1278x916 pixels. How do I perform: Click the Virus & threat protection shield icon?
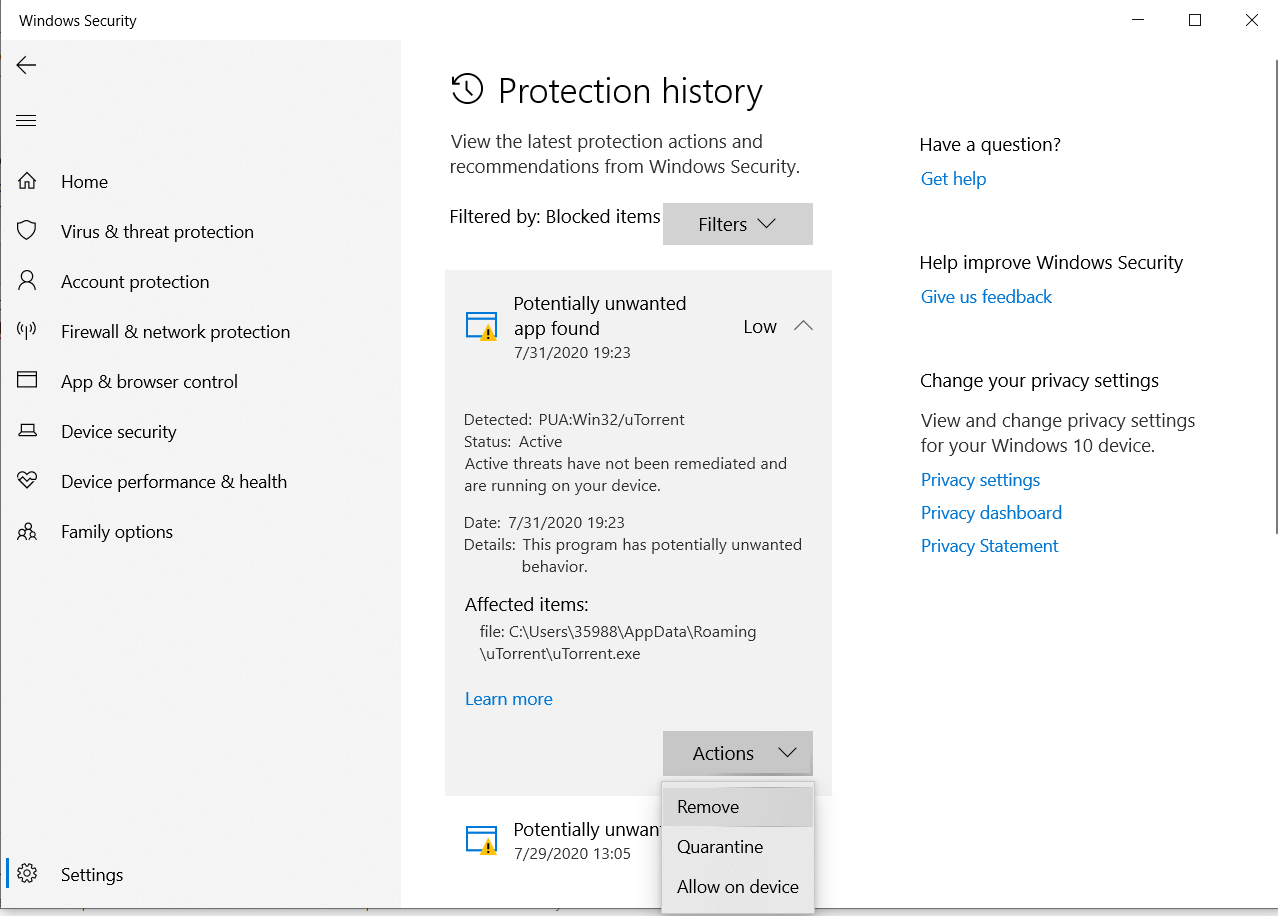[27, 231]
